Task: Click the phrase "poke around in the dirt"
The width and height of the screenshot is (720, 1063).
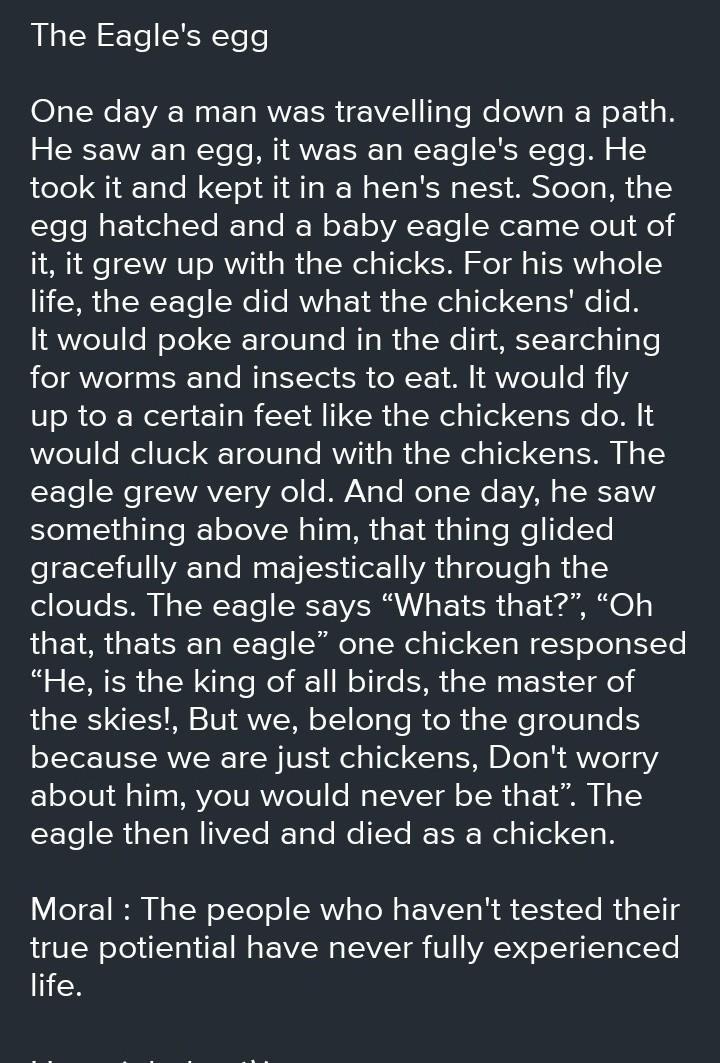Action: (331, 340)
